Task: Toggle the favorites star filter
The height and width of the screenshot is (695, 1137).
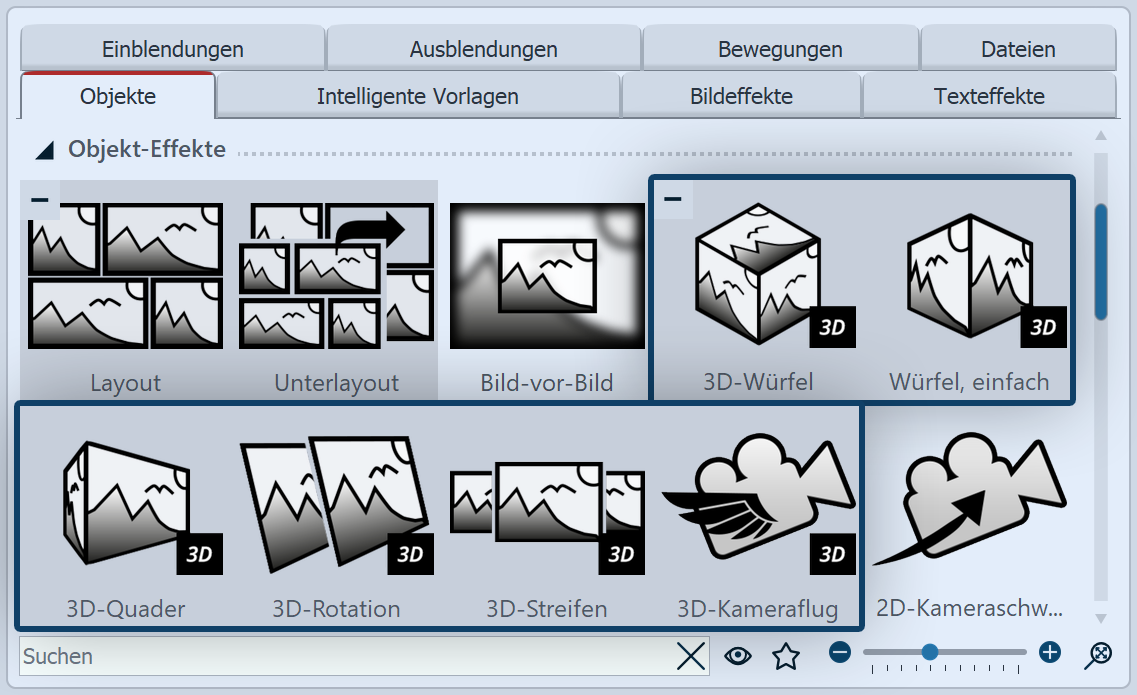Action: 786,655
